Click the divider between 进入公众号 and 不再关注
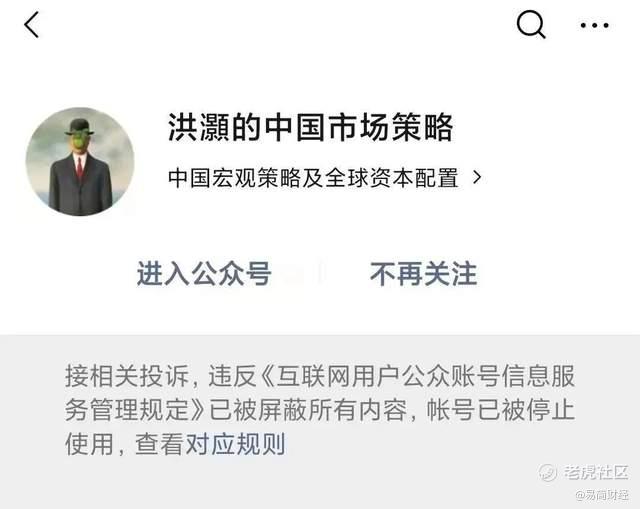The image size is (640, 509). pyautogui.click(x=321, y=272)
